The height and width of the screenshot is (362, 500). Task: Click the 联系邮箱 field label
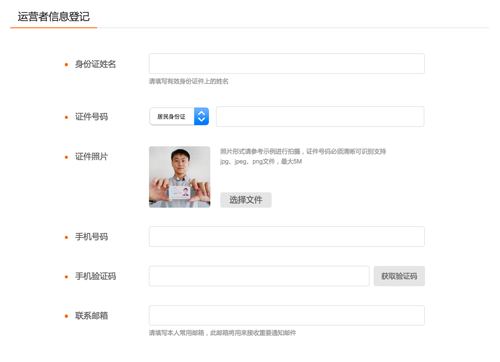91,316
